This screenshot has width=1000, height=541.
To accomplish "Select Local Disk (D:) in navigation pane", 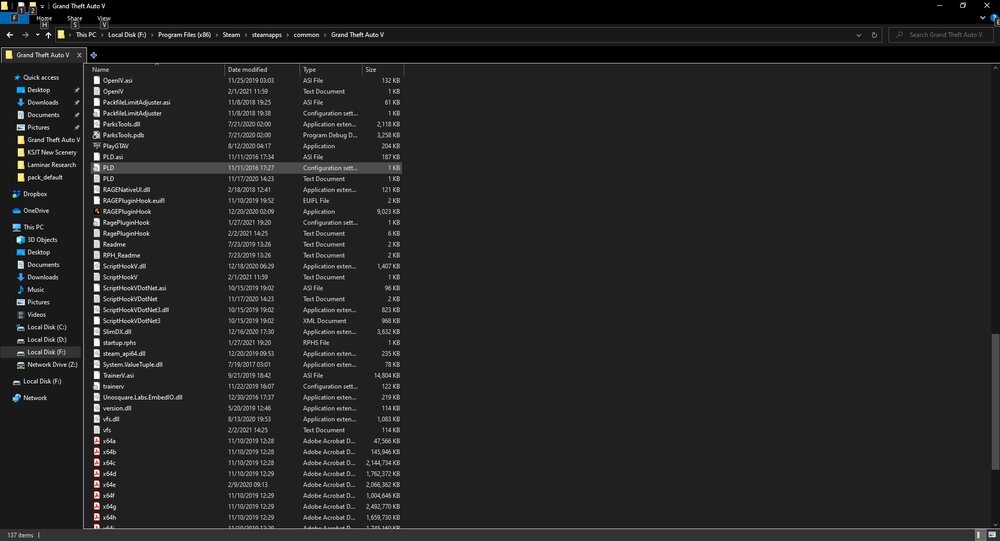I will [x=47, y=339].
